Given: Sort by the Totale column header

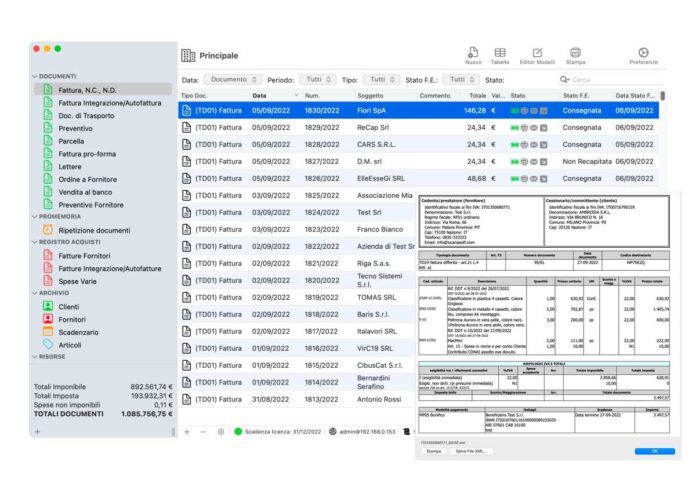Looking at the screenshot, I should (x=478, y=95).
